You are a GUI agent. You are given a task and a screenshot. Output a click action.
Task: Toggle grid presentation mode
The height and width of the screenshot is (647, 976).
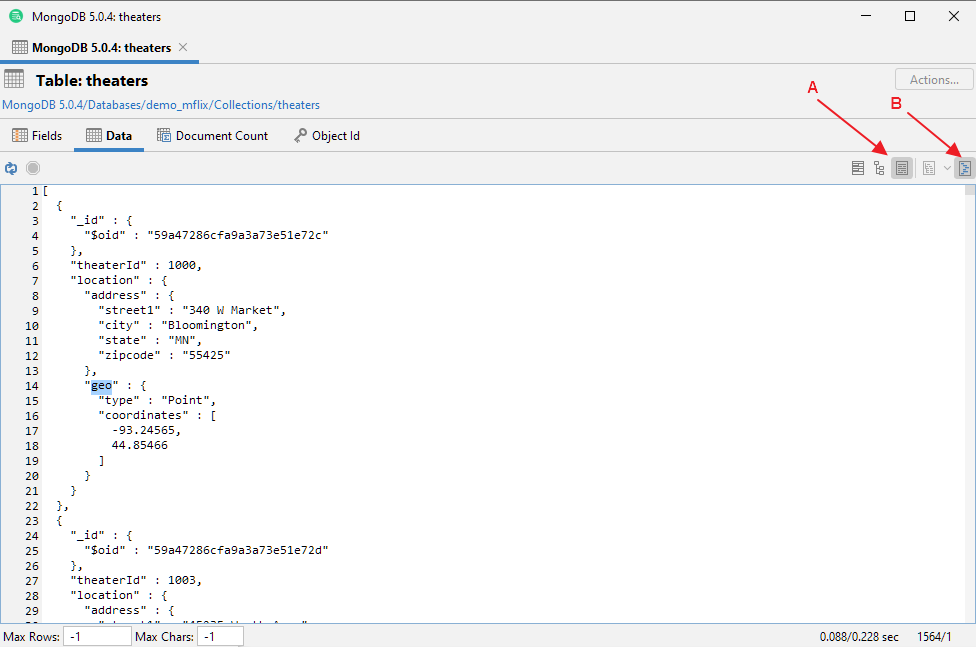[x=858, y=167]
